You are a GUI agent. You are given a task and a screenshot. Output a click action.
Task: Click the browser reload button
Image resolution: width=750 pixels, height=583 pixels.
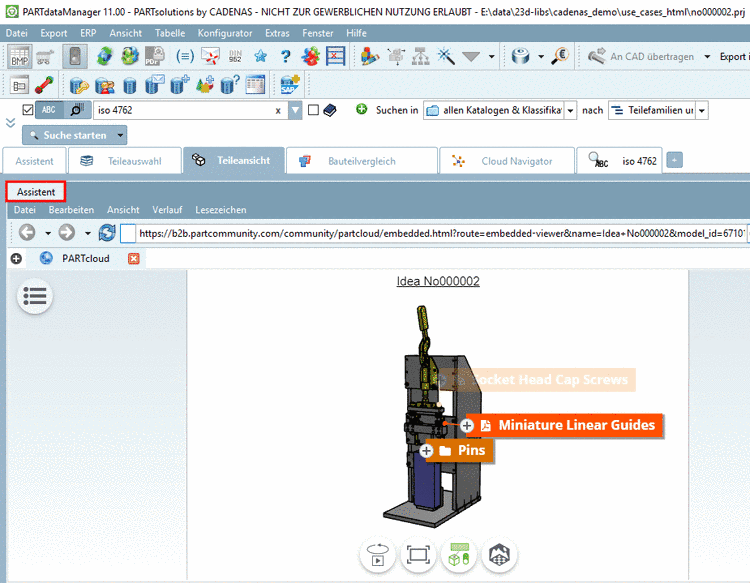click(107, 233)
